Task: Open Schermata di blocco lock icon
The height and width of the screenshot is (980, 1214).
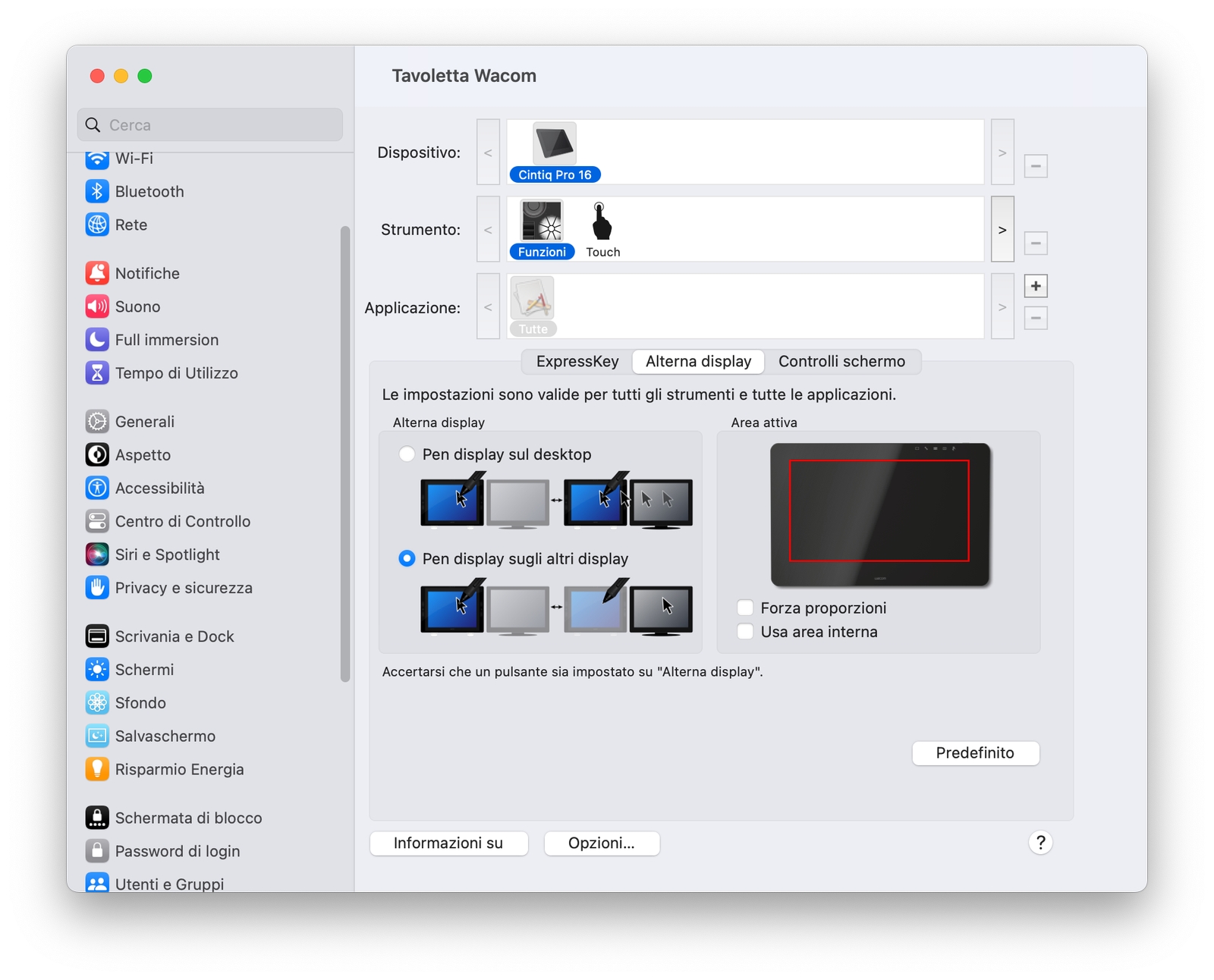Action: coord(97,818)
